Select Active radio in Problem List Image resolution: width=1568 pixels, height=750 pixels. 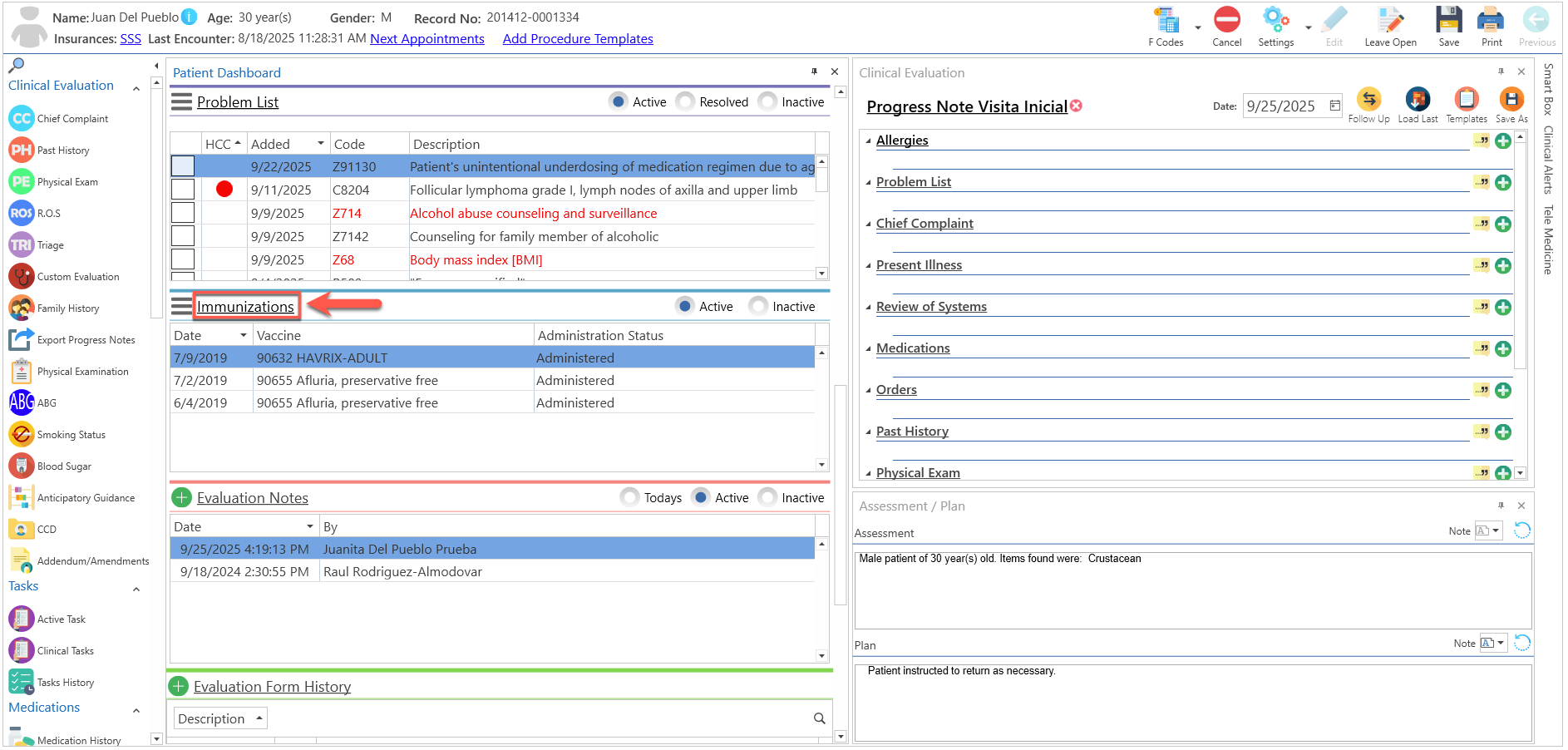tap(618, 101)
